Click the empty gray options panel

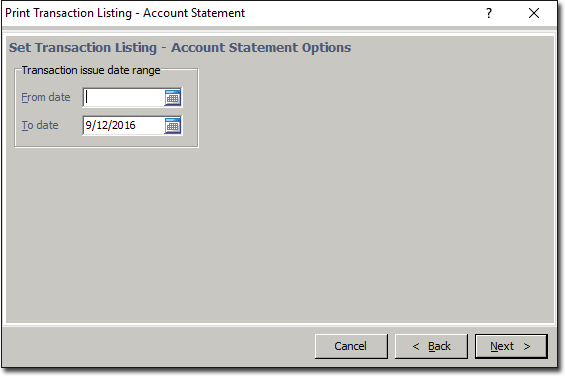(360, 216)
